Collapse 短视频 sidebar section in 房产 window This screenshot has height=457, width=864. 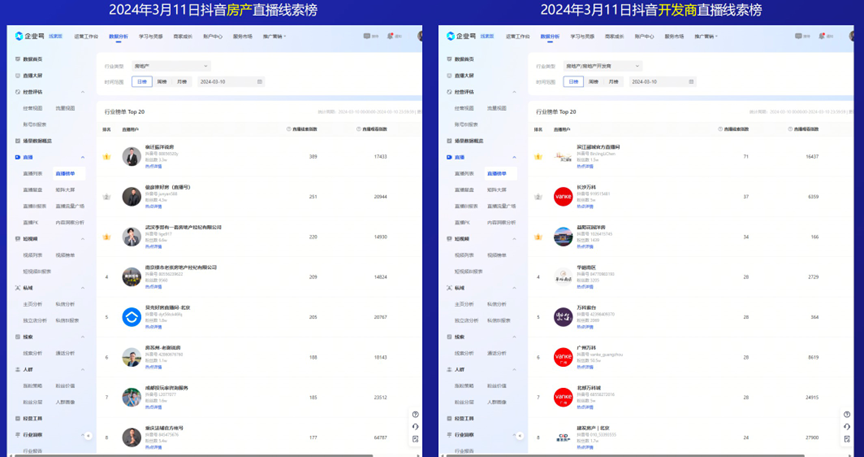tap(83, 239)
